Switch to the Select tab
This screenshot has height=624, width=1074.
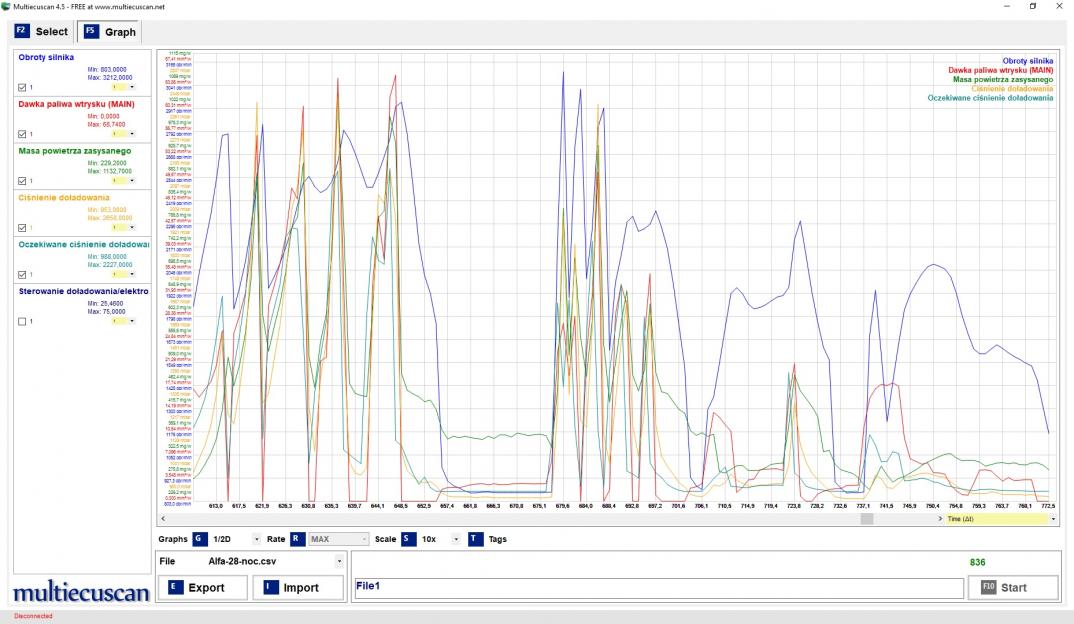click(52, 32)
